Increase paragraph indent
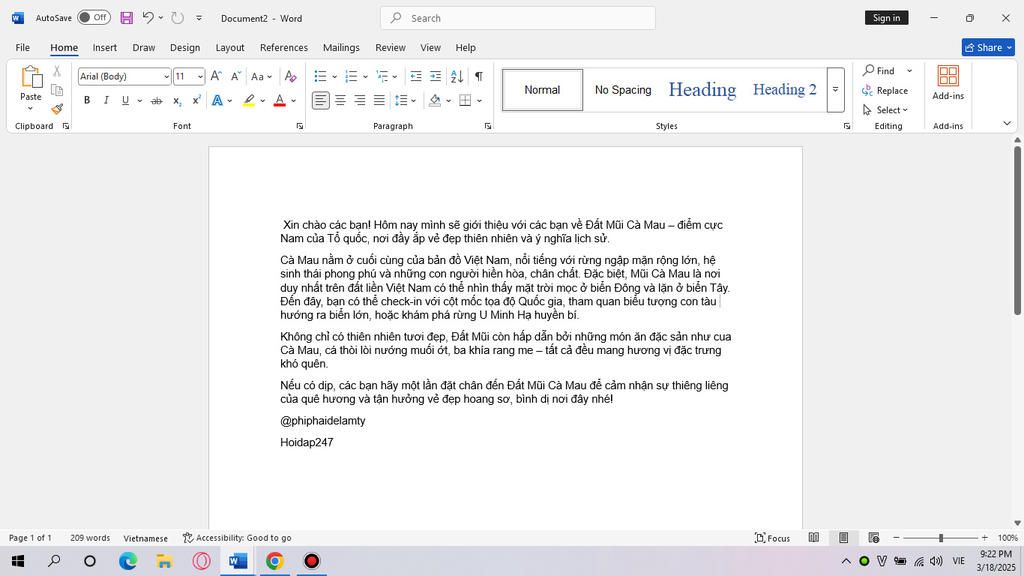This screenshot has height=576, width=1024. click(x=435, y=76)
